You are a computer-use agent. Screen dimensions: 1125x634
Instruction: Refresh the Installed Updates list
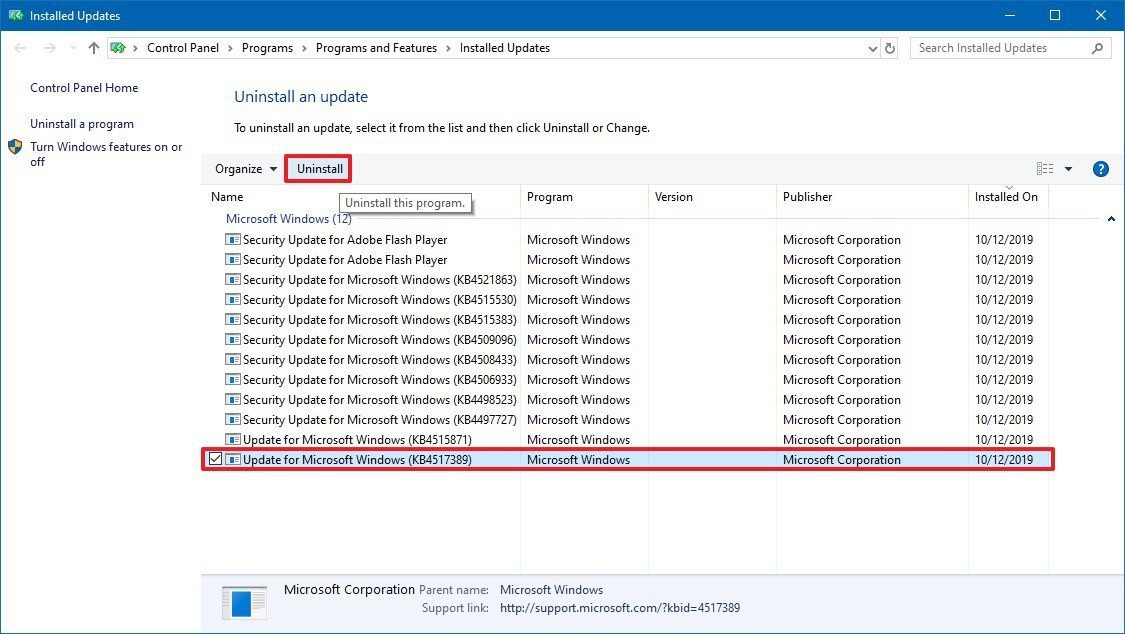(x=890, y=48)
